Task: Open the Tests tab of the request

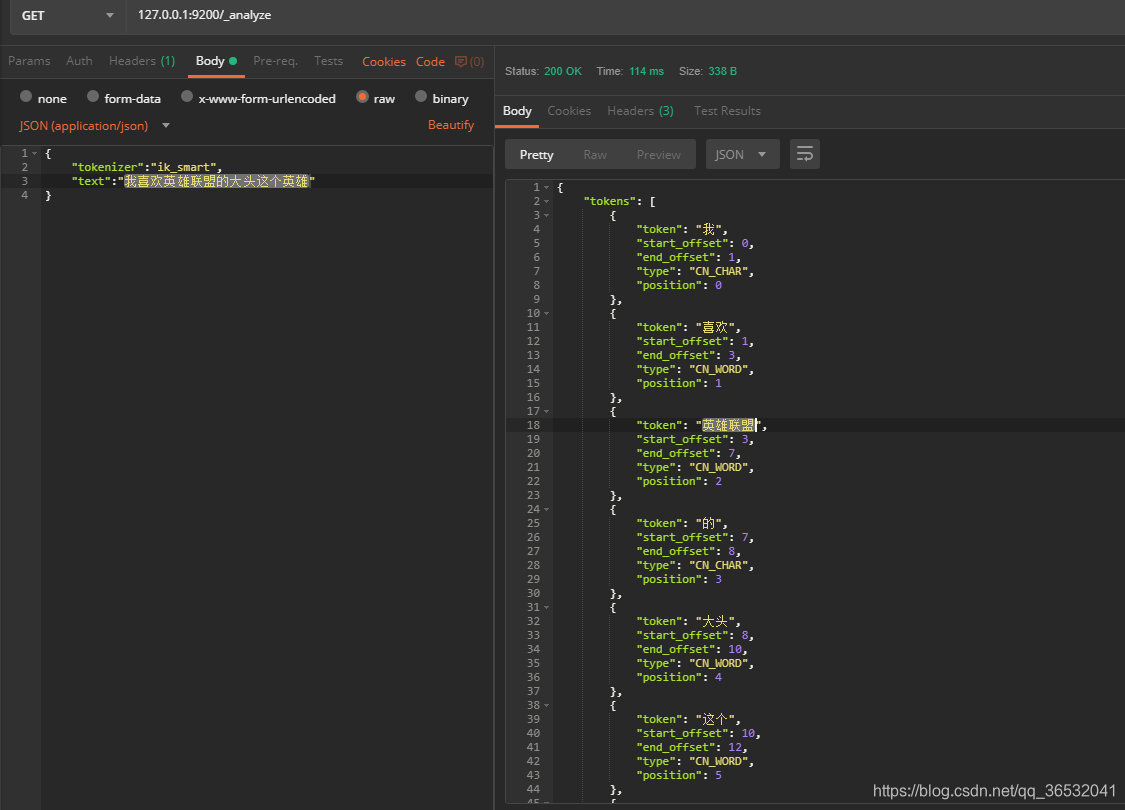Action: point(328,61)
